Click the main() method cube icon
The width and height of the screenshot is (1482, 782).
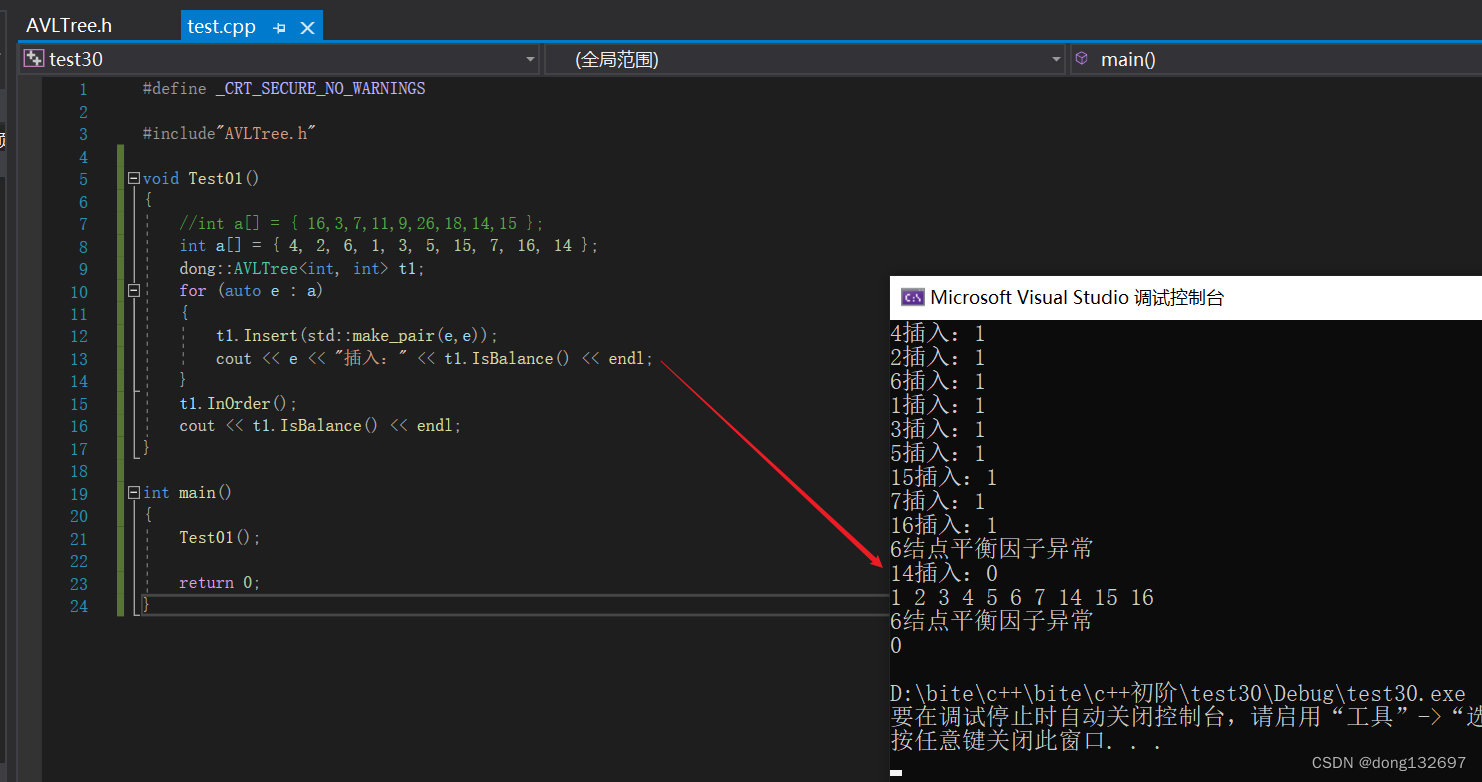1081,59
